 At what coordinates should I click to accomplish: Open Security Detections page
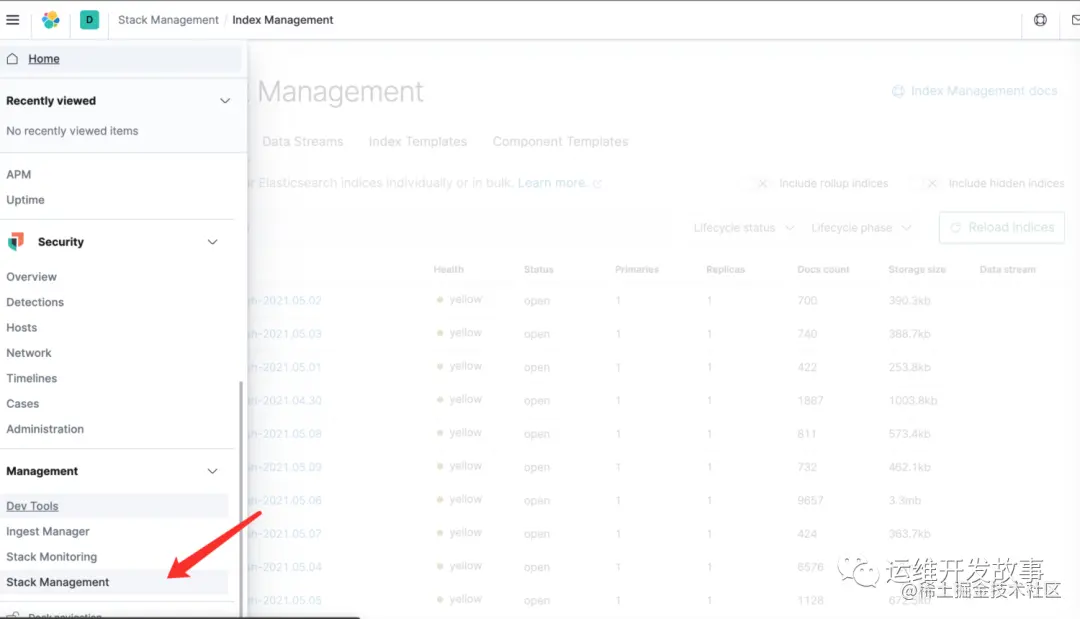(35, 302)
